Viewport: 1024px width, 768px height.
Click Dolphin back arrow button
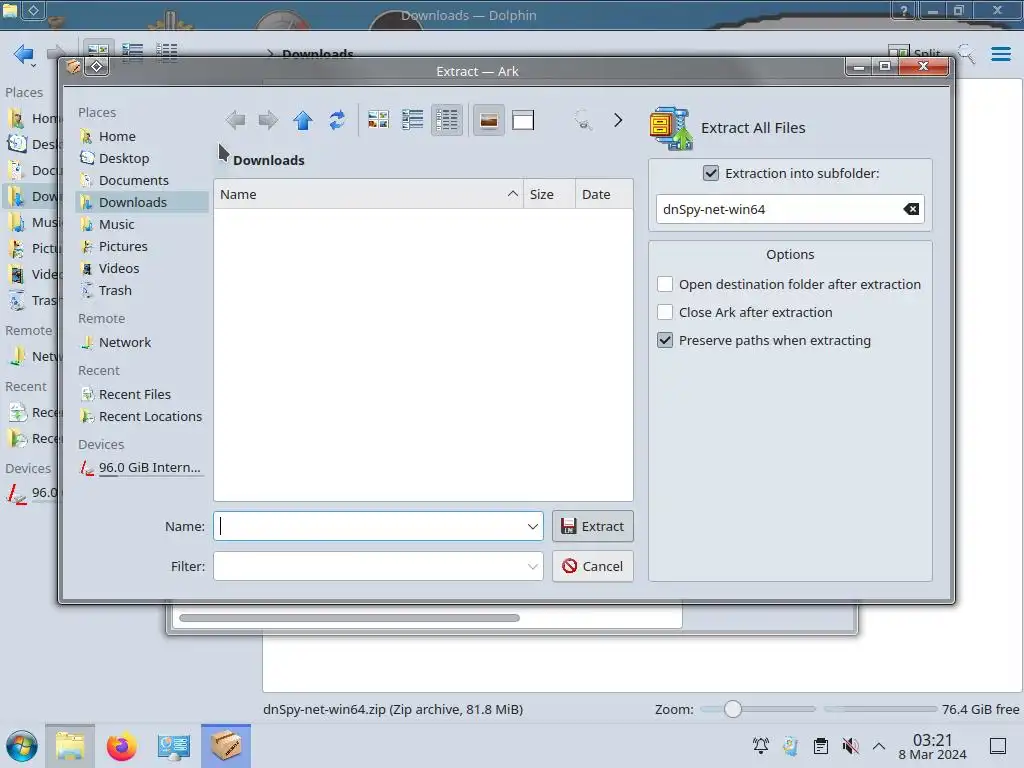(24, 54)
